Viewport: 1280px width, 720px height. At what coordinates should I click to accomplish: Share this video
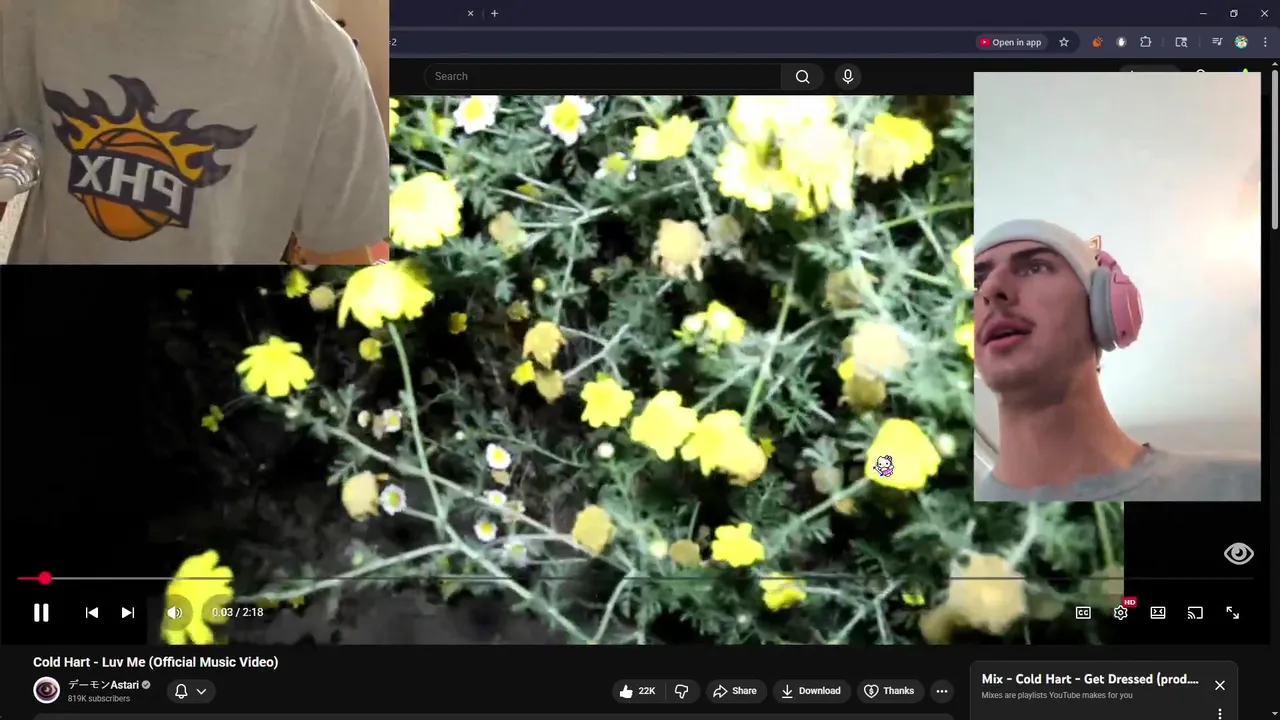[x=734, y=691]
